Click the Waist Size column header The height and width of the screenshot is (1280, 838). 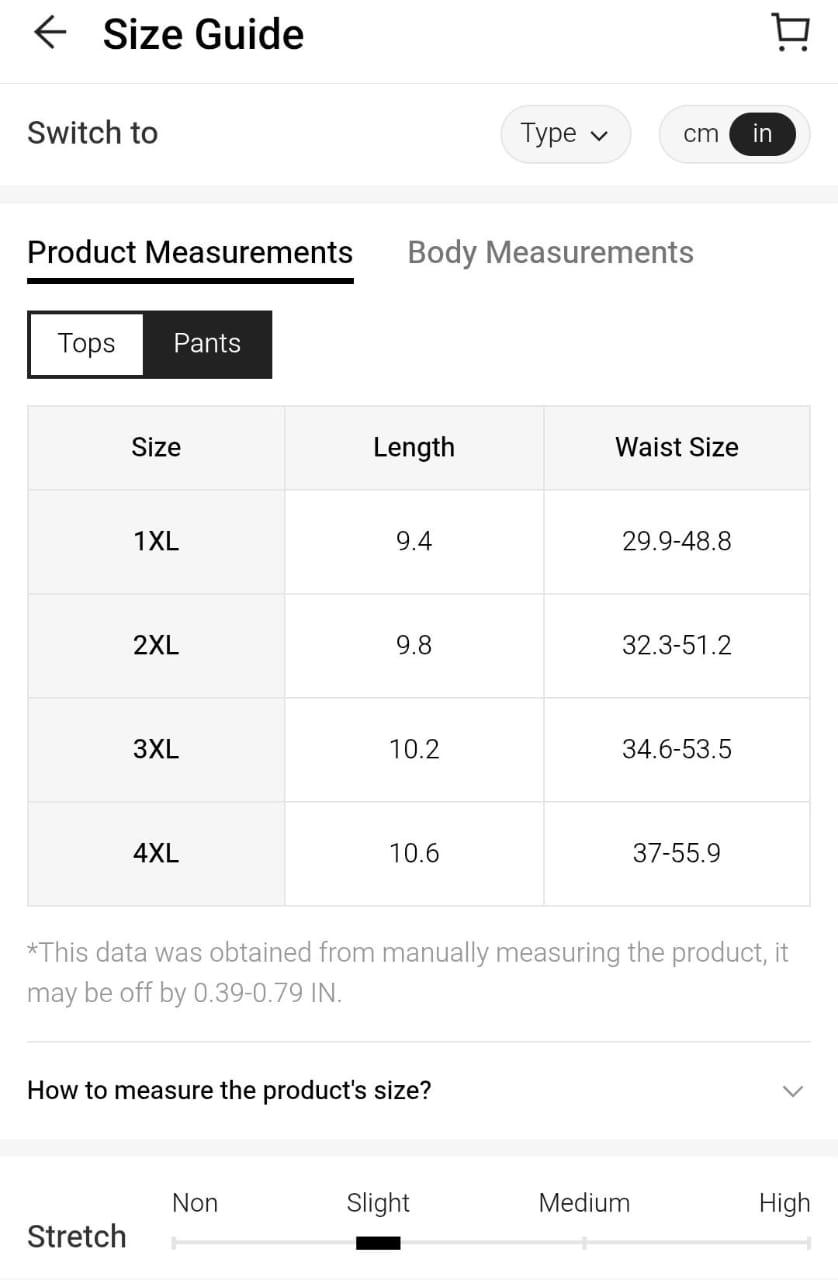pos(676,448)
